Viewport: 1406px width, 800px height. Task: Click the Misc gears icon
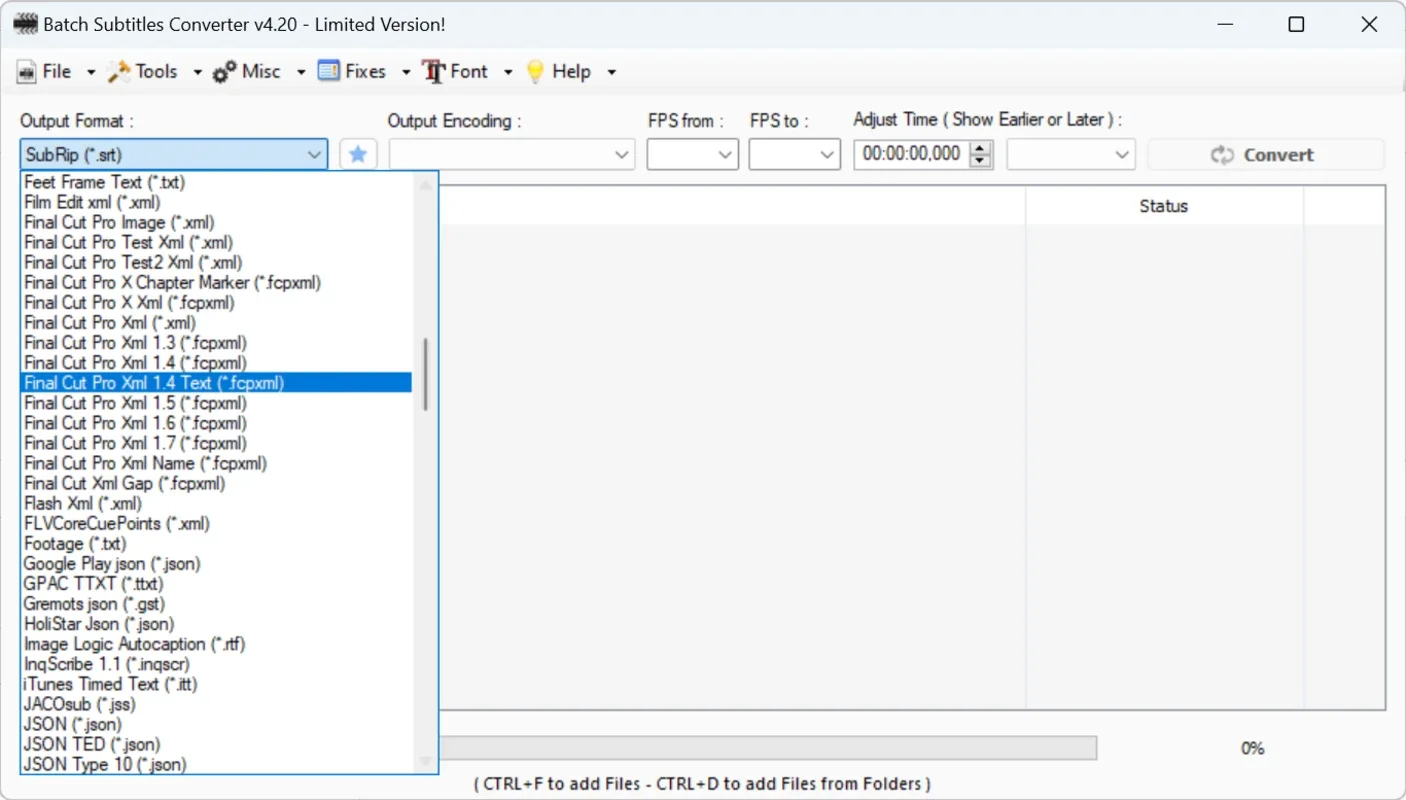point(225,71)
